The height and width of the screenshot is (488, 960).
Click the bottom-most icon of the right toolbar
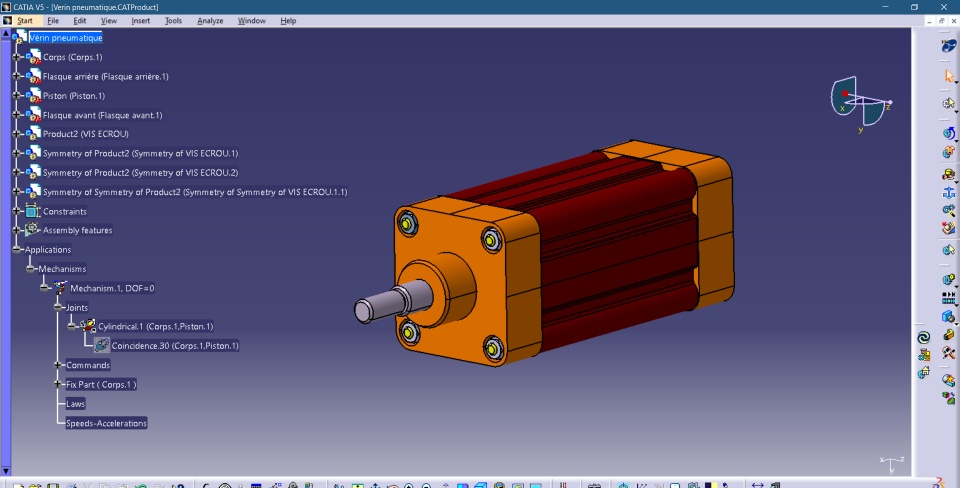948,398
